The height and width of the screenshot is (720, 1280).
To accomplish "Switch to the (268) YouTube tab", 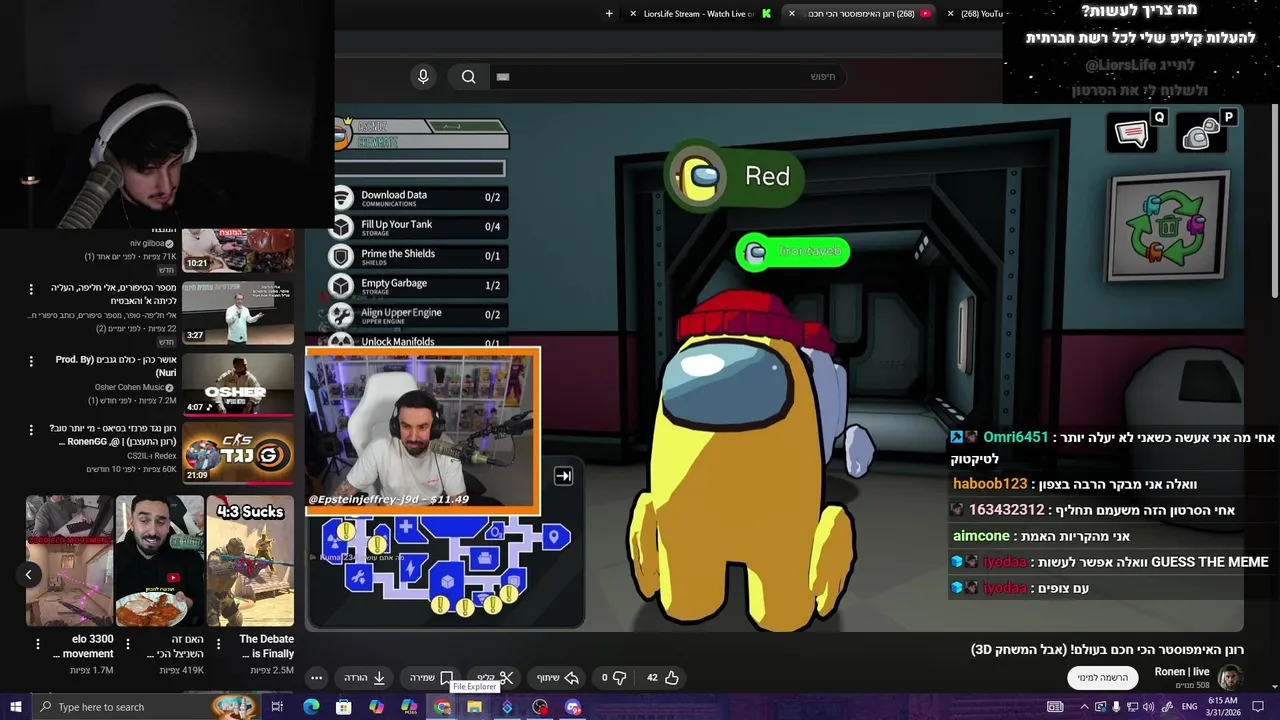I will [x=975, y=14].
